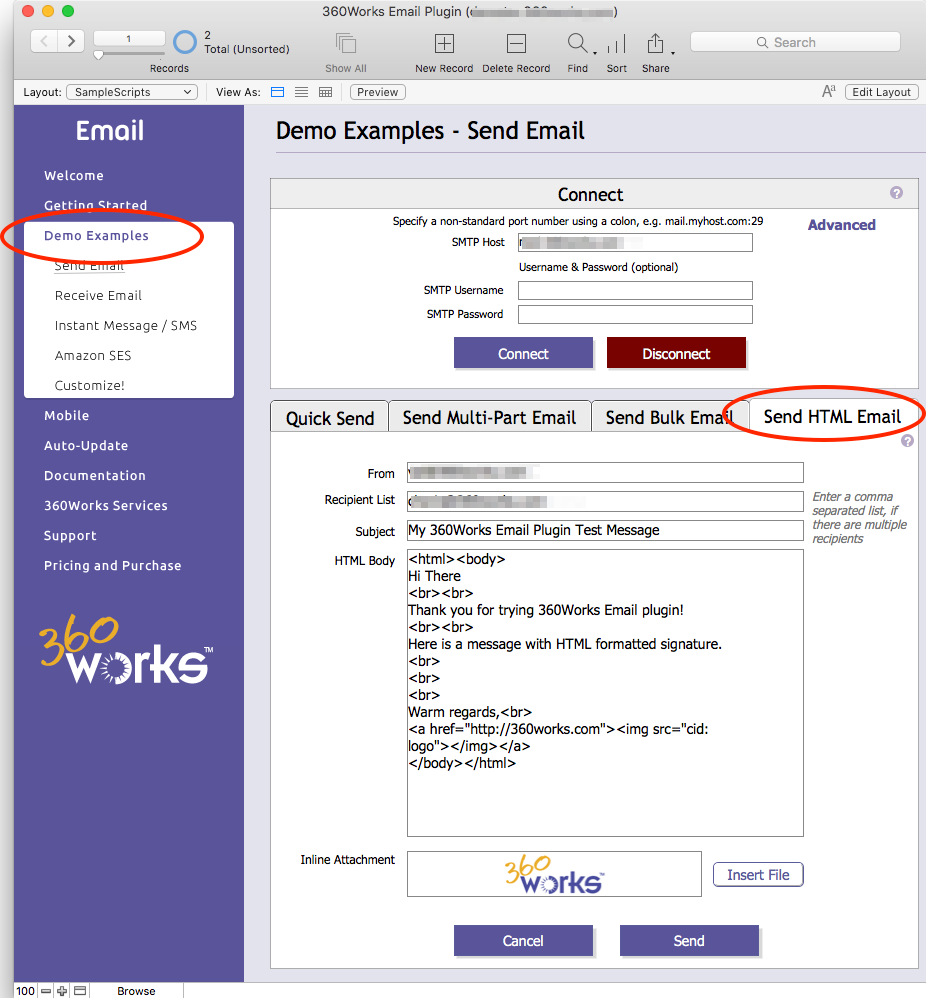Click the toolbar Search field

click(x=795, y=43)
